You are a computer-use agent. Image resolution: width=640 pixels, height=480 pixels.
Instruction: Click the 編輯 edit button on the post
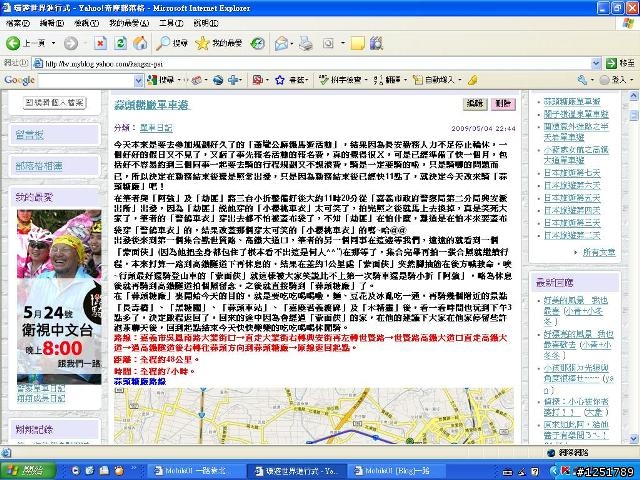[475, 104]
